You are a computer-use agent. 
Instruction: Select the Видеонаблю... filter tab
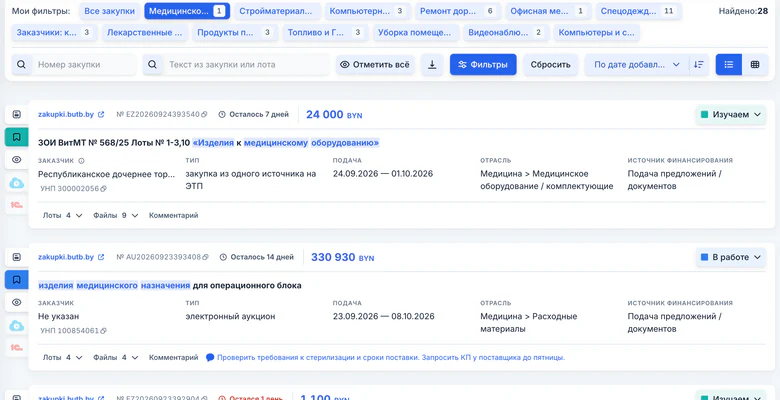point(506,32)
